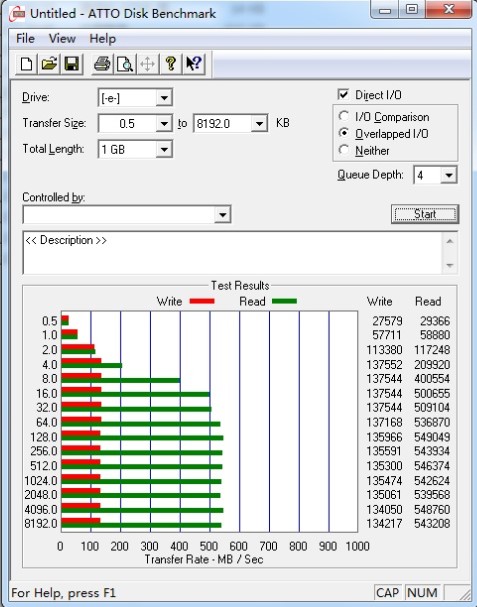Open the Transfer Size maximum 8192.0 dropdown

click(259, 123)
